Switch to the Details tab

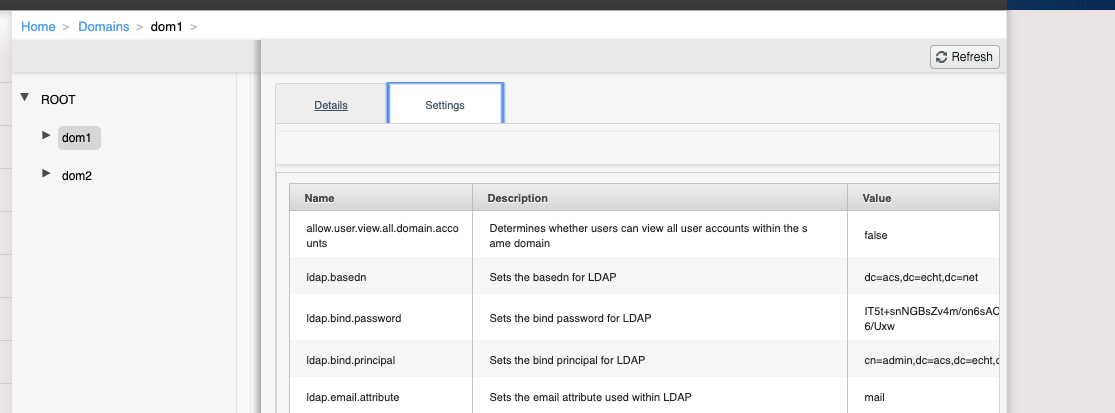coord(331,105)
